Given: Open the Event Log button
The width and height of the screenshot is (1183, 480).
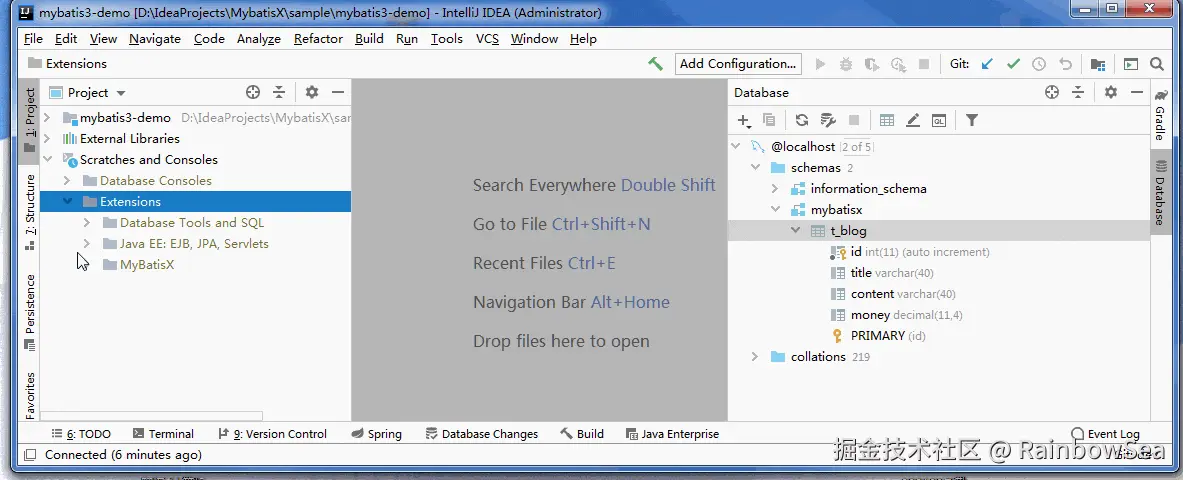Looking at the screenshot, I should [1105, 434].
